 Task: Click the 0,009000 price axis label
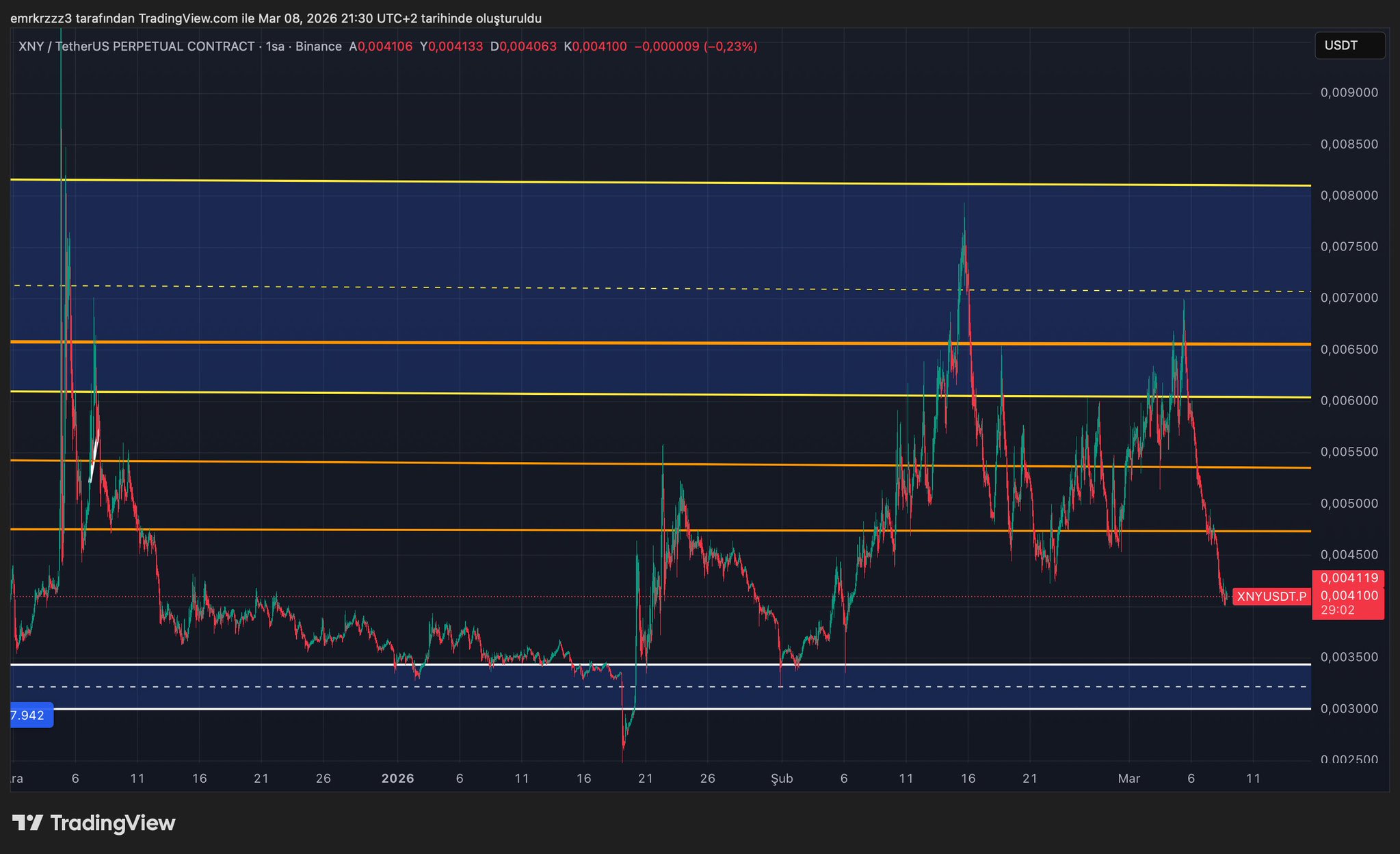(x=1349, y=92)
